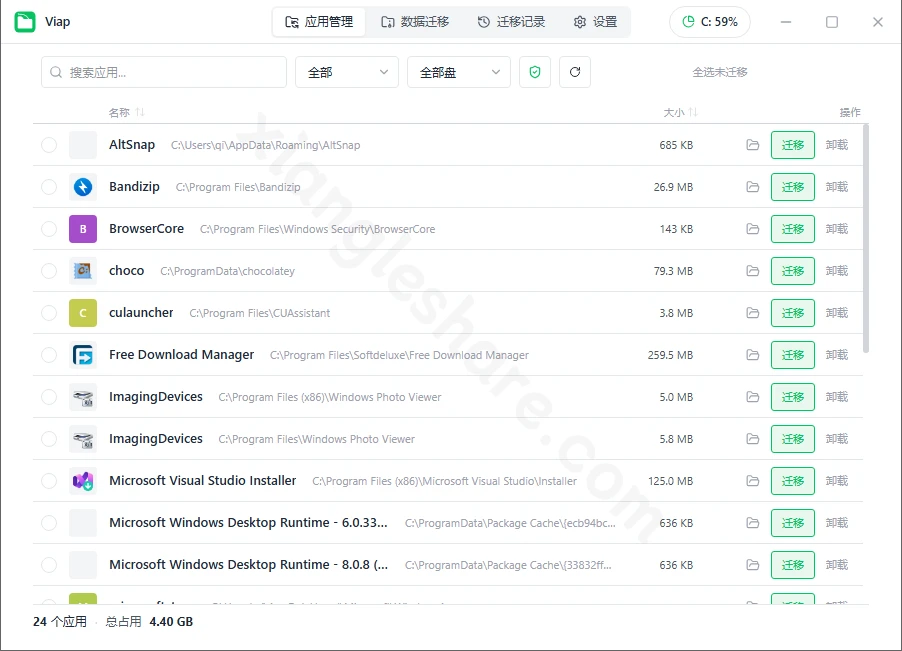The height and width of the screenshot is (651, 902).
Task: Open folder for Desktop Runtime 6.0.33
Action: click(x=752, y=523)
